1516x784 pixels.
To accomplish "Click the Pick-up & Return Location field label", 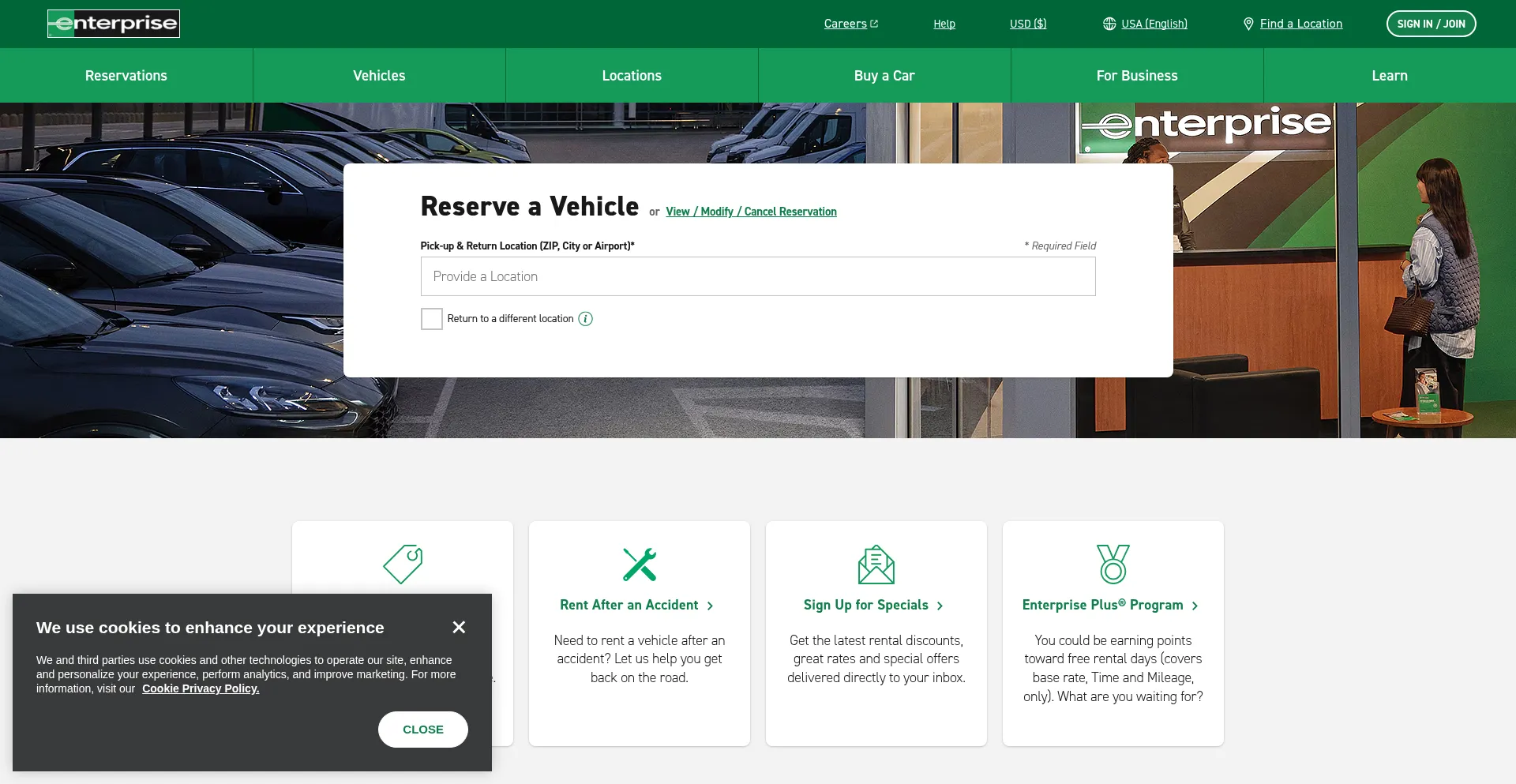I will [527, 246].
